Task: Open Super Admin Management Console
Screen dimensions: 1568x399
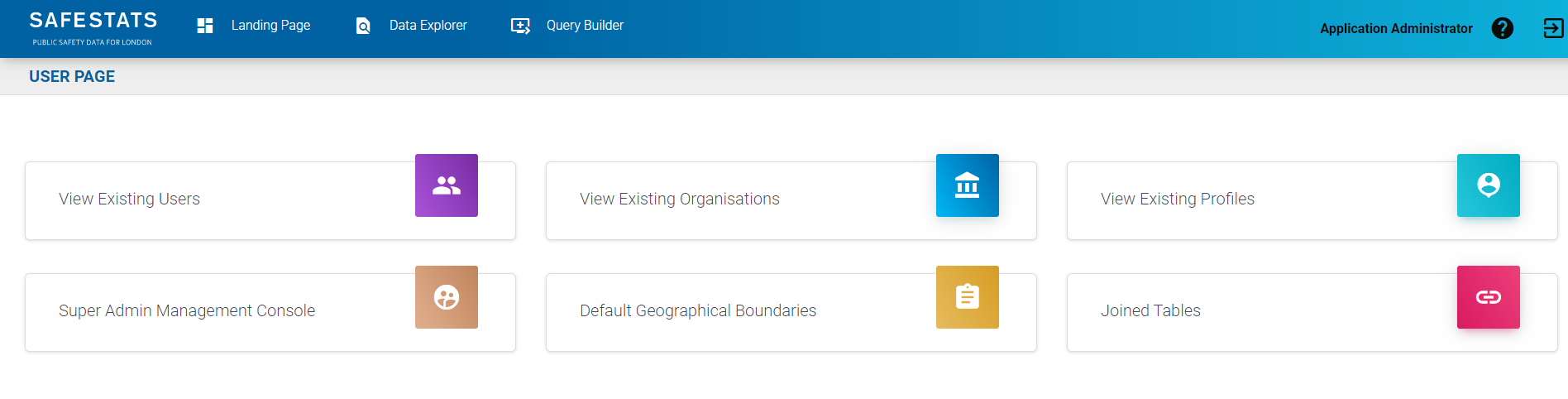Action: tap(187, 310)
